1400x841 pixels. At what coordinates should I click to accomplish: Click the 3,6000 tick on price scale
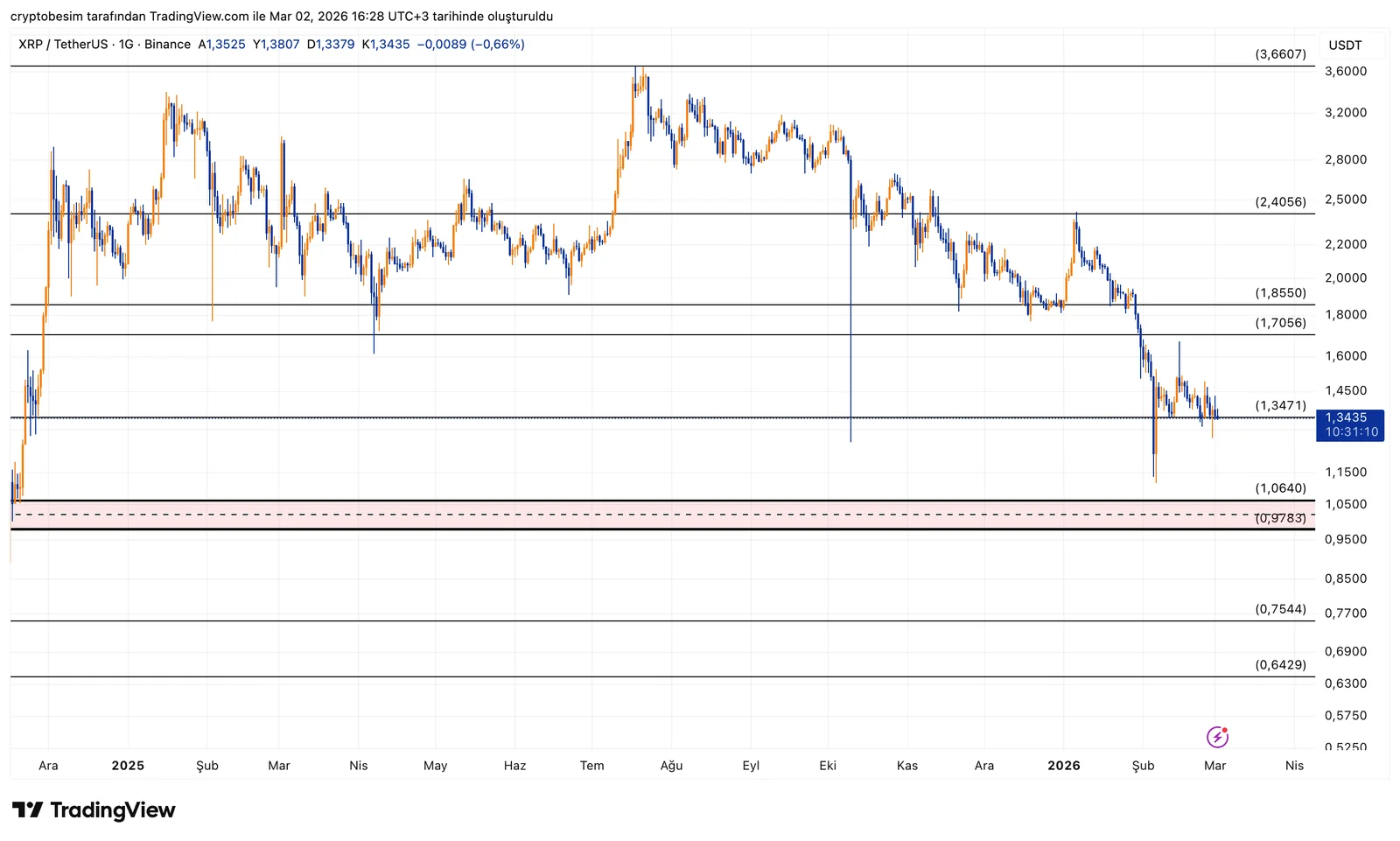(x=1346, y=72)
